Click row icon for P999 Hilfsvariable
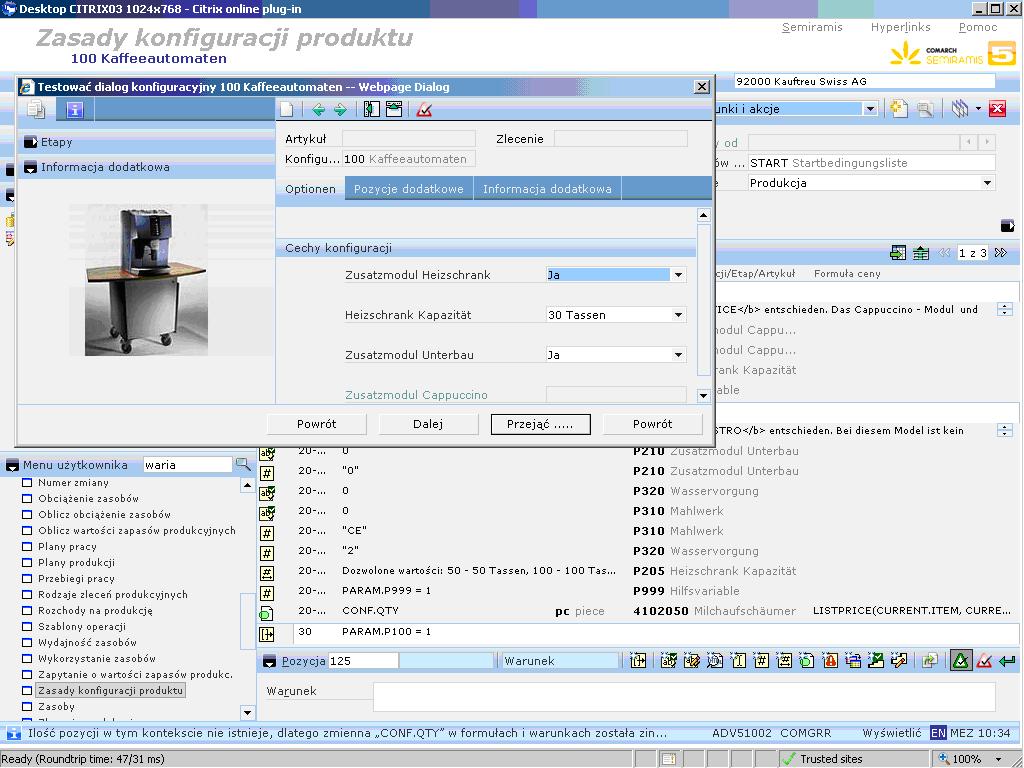Screen dimensions: 1024x768 click(266, 593)
